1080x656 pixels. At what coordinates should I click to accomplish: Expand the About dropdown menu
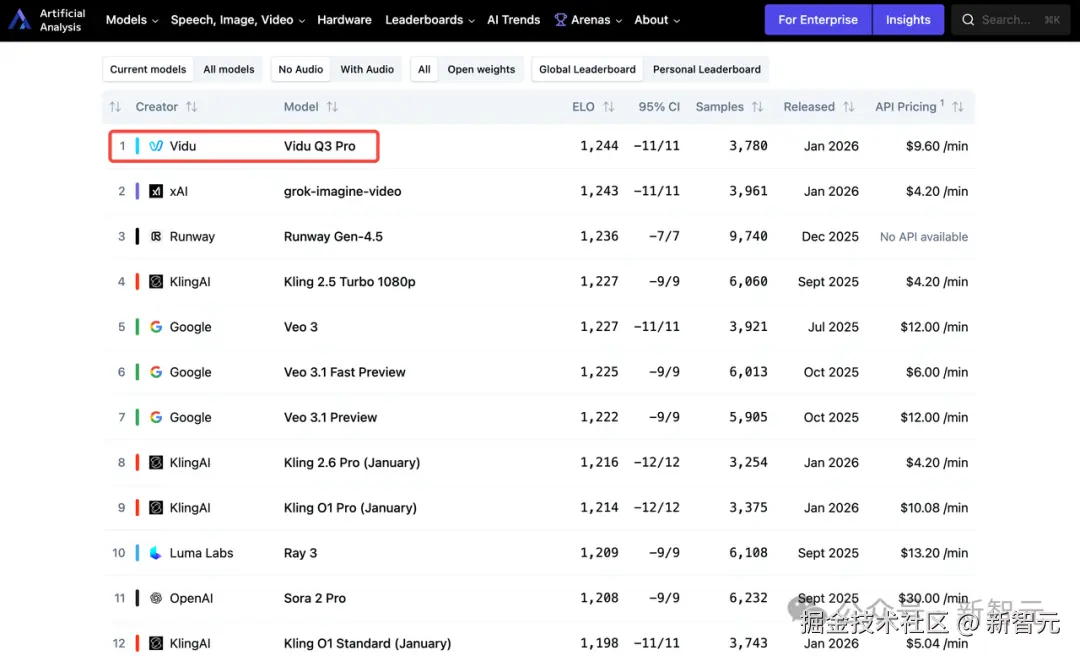click(657, 20)
